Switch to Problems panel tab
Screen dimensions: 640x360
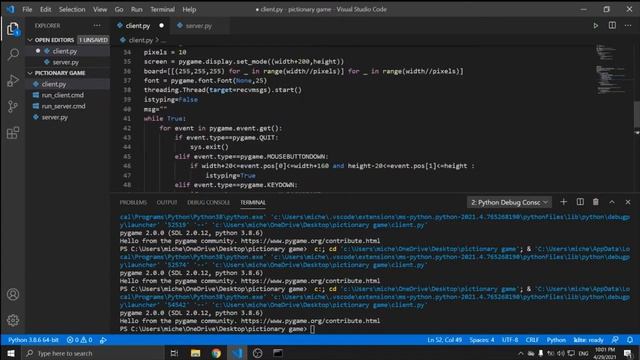(x=133, y=202)
